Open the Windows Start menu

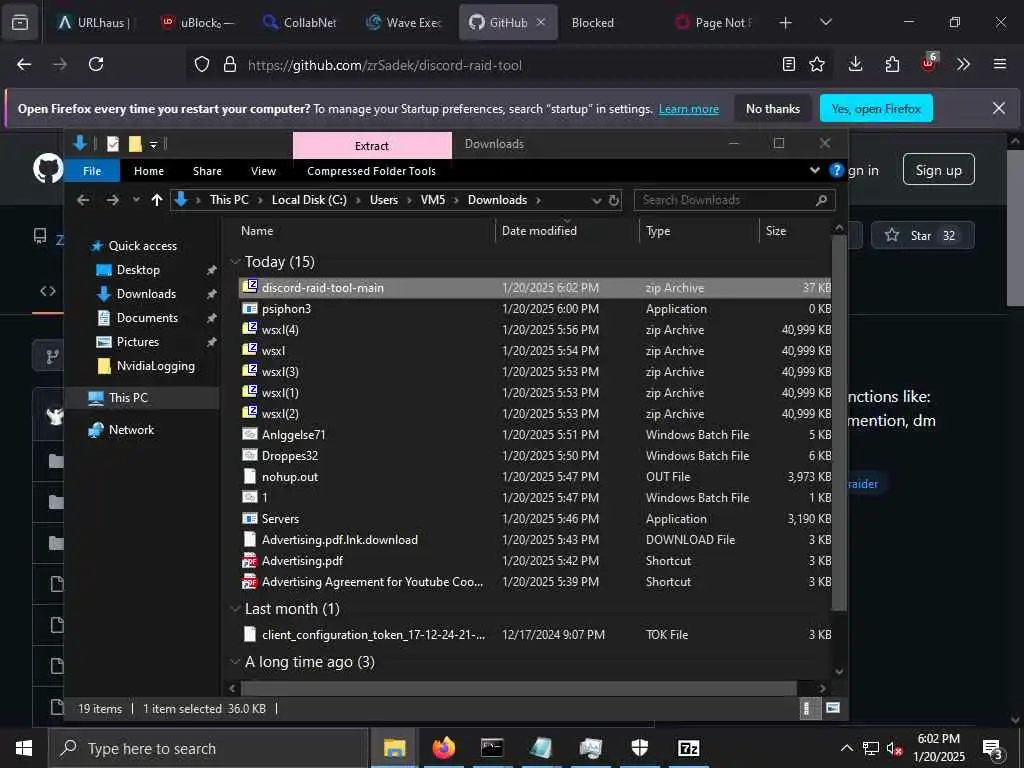tap(24, 748)
